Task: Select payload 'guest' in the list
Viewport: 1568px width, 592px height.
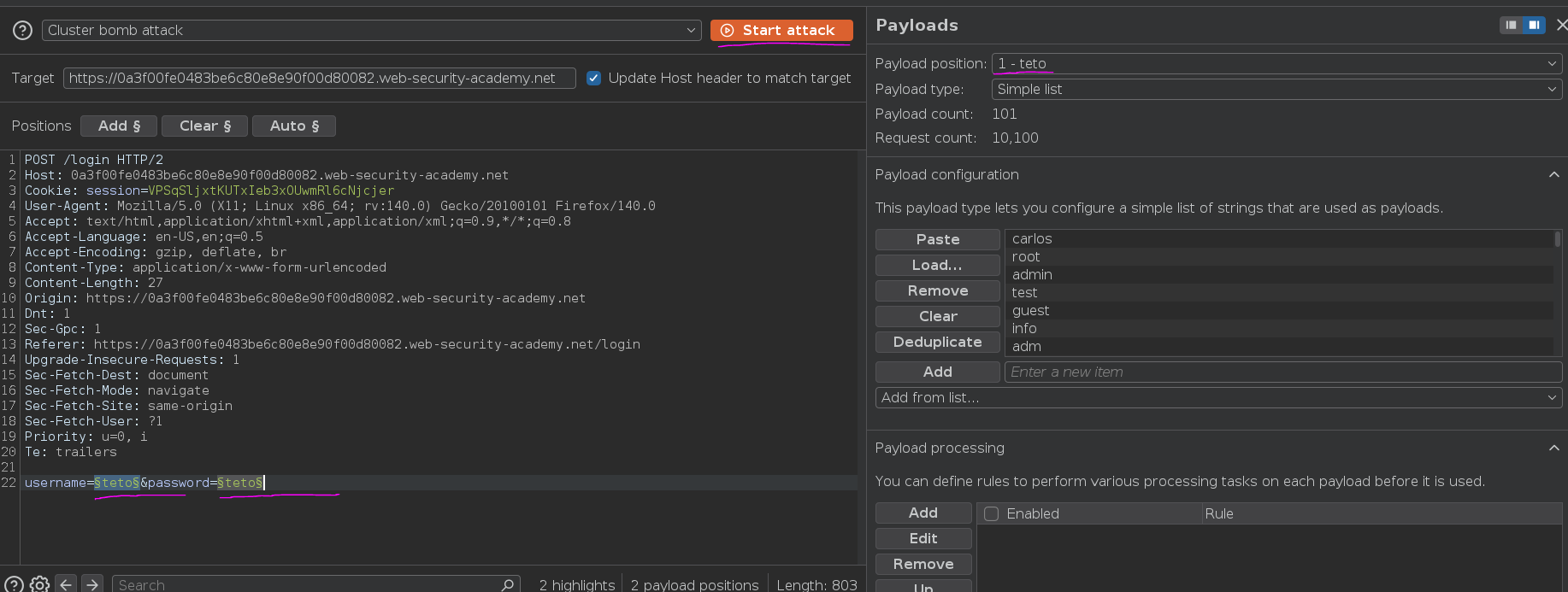Action: [x=1279, y=311]
